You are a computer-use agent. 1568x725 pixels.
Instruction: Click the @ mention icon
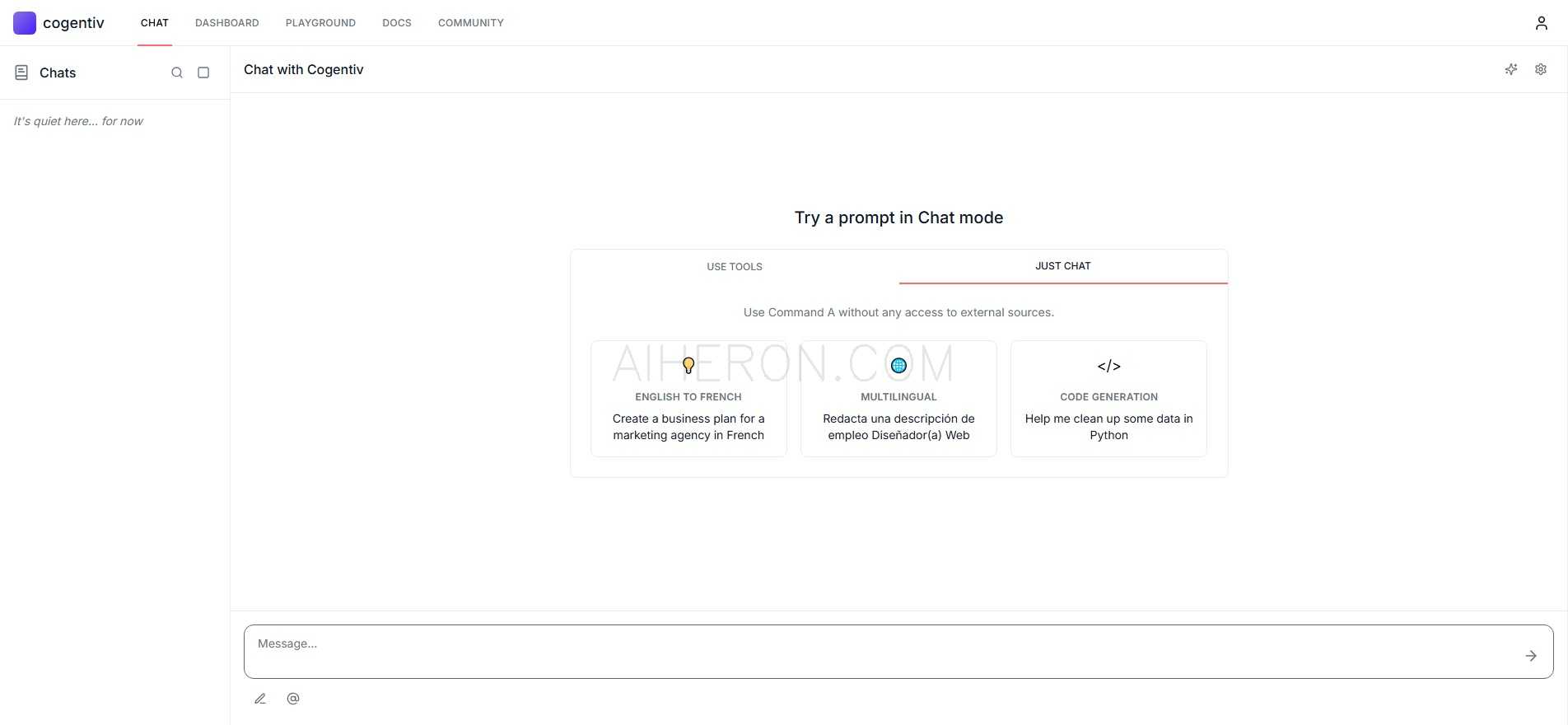tap(293, 699)
